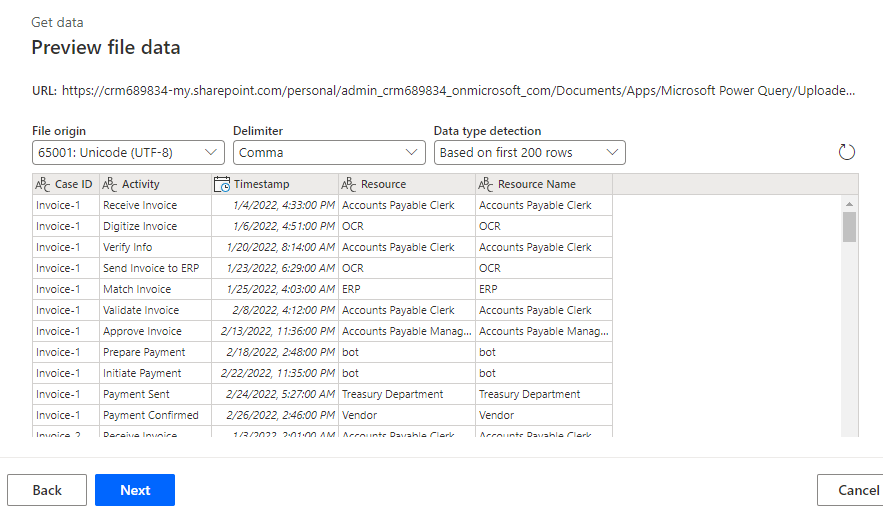Click the Activity column text type icon

pos(110,184)
